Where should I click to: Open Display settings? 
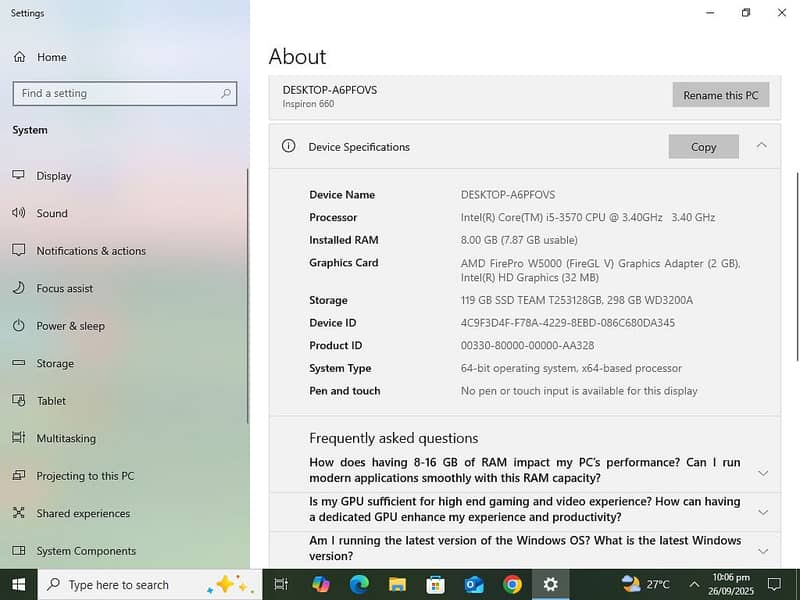54,176
